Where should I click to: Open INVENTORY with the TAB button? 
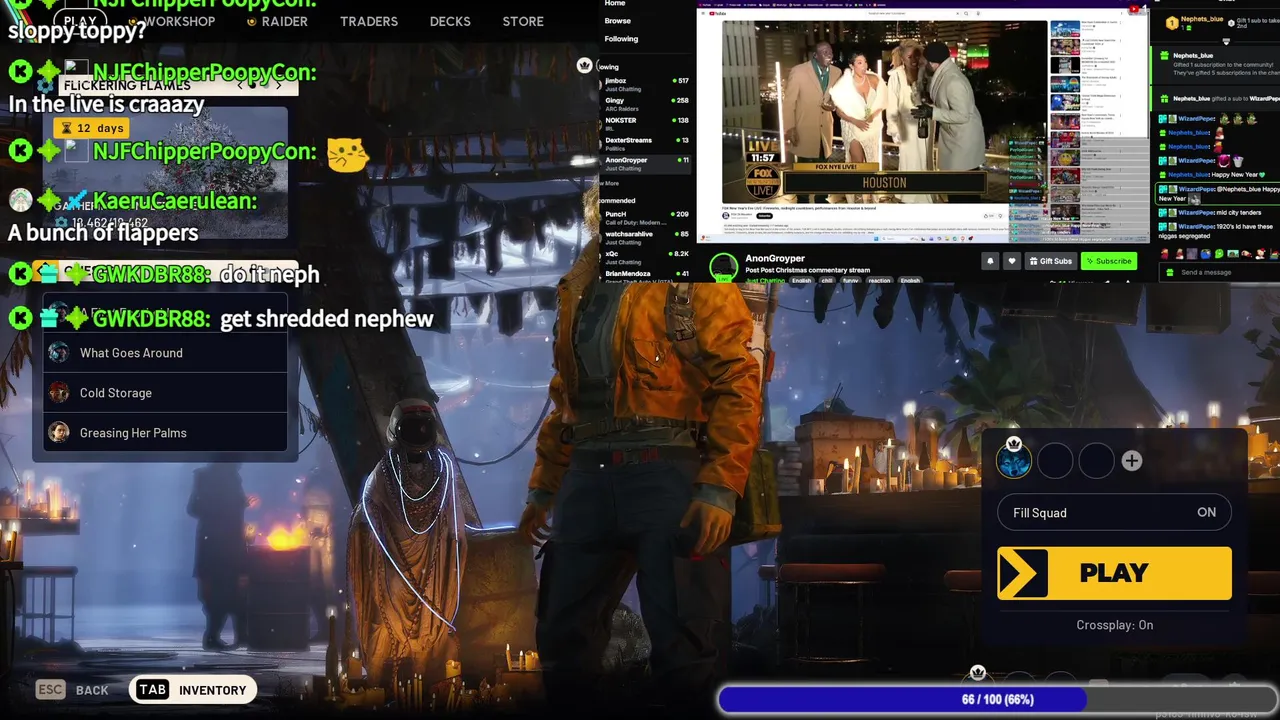[x=193, y=690]
